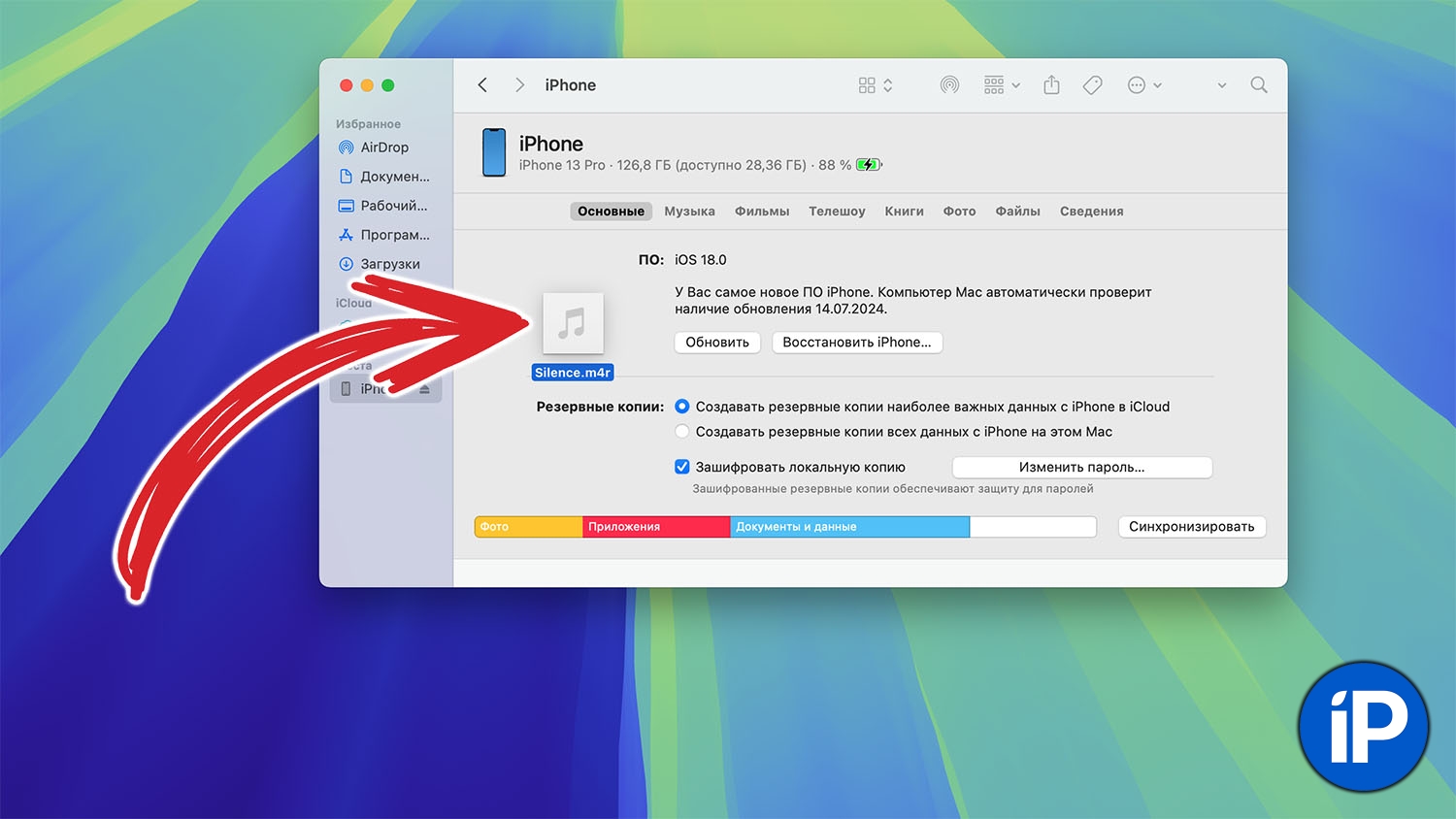Switch to the Музыка tab

click(689, 212)
